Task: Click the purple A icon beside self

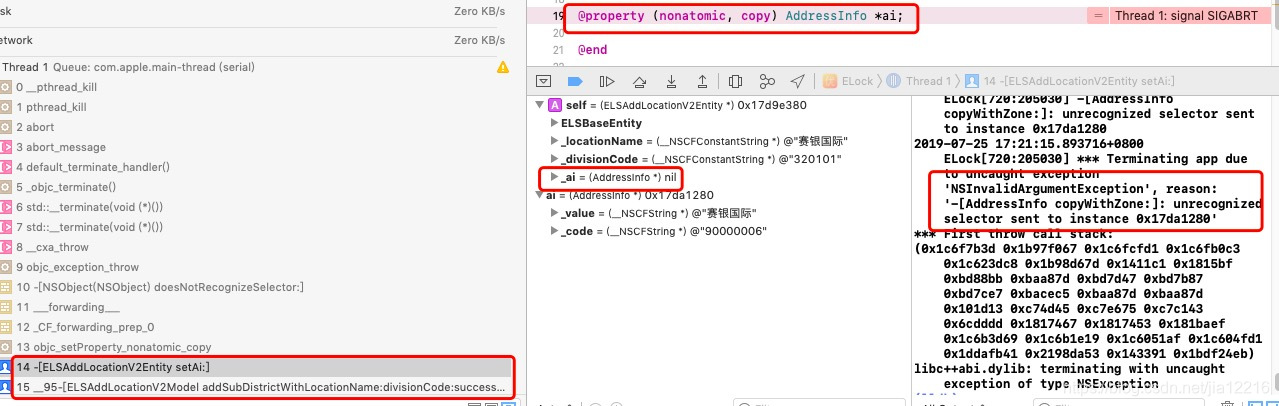Action: (555, 104)
